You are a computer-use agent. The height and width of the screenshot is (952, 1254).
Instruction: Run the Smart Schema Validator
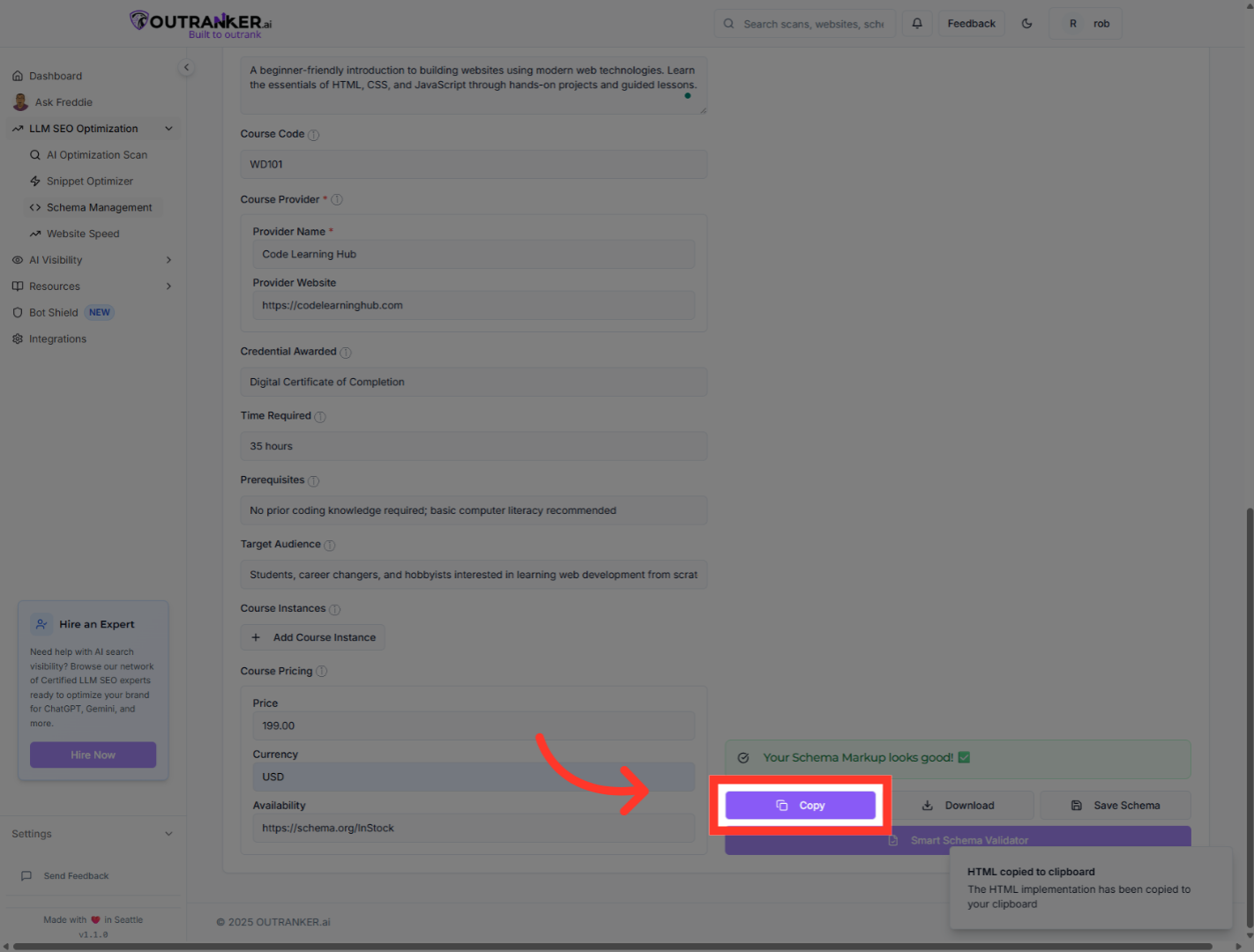[x=958, y=840]
